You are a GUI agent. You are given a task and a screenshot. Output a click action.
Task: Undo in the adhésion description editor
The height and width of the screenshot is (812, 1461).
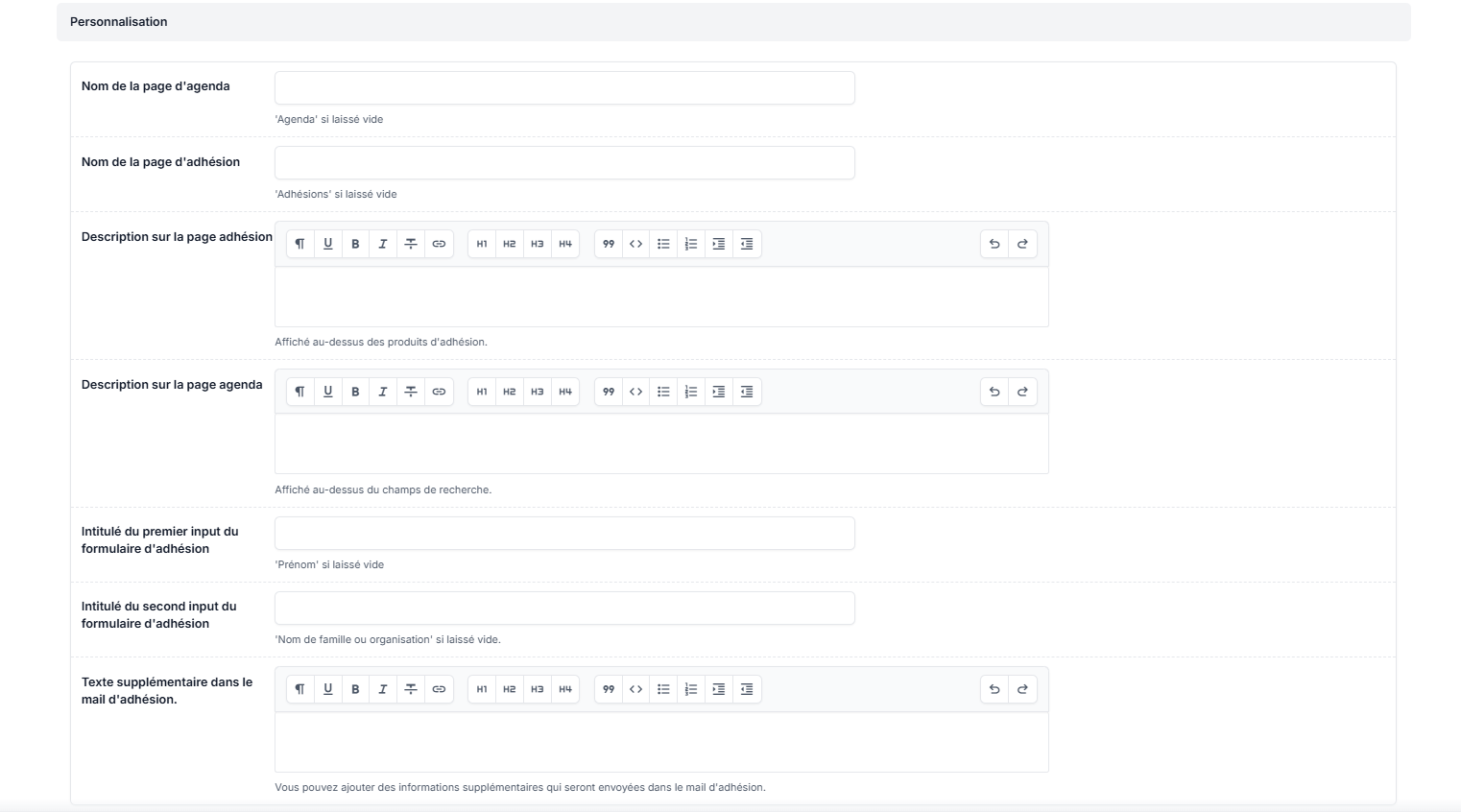coord(994,244)
